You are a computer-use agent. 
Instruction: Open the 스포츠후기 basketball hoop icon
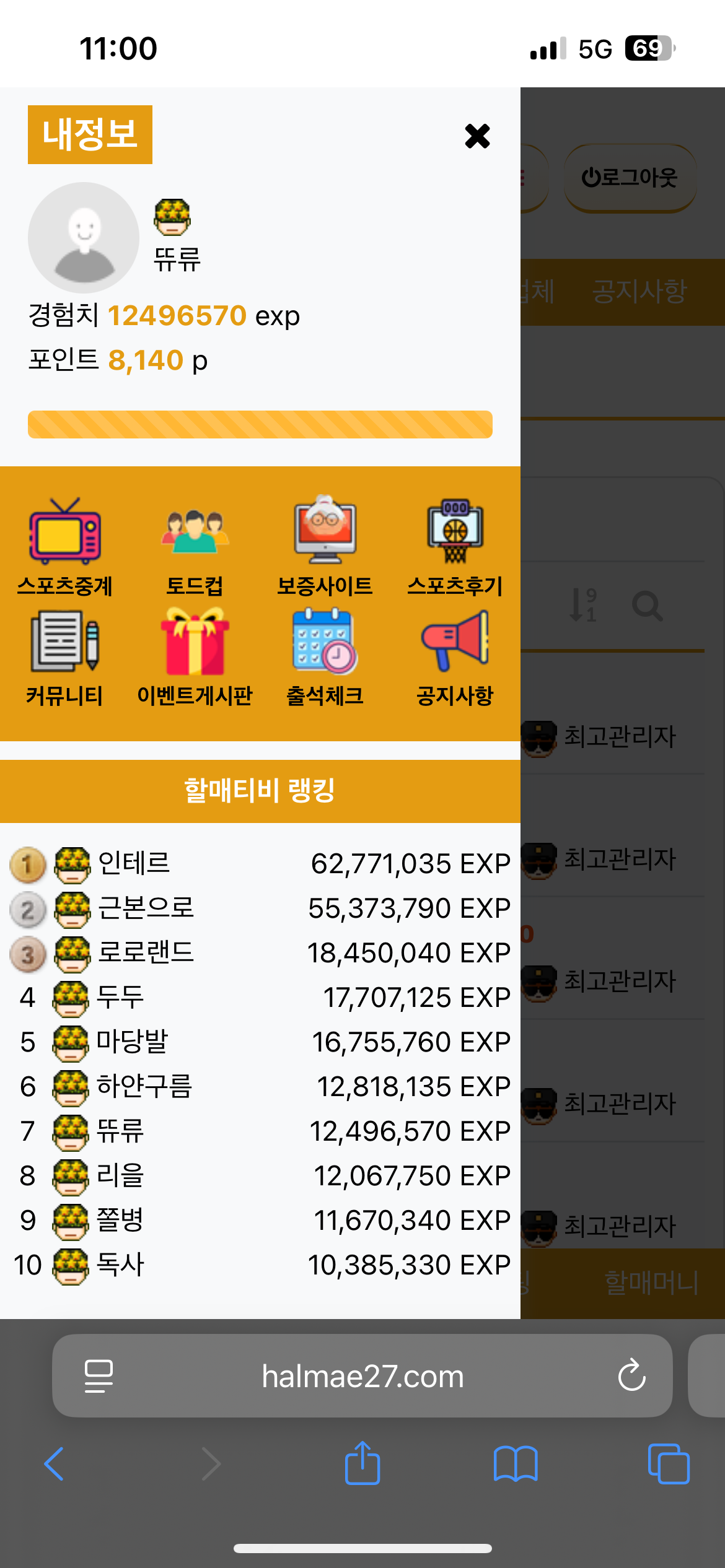455,531
